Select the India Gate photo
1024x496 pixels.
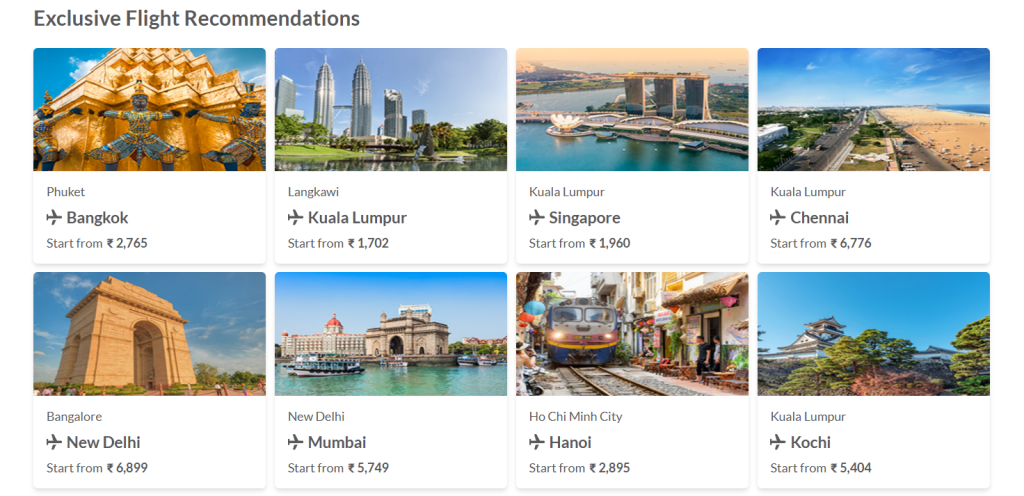coord(149,334)
